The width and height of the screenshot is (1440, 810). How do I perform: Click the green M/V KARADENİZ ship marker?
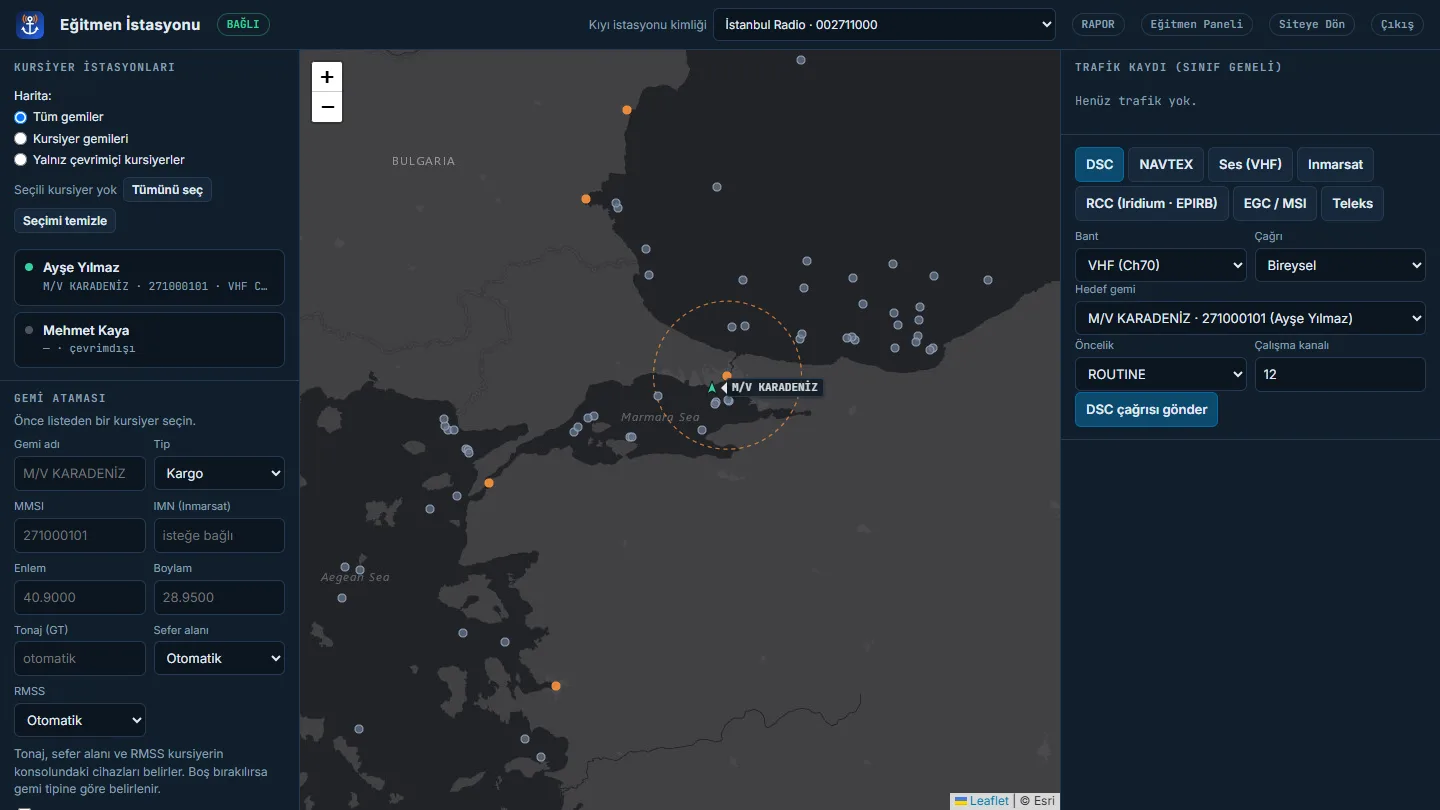point(712,388)
